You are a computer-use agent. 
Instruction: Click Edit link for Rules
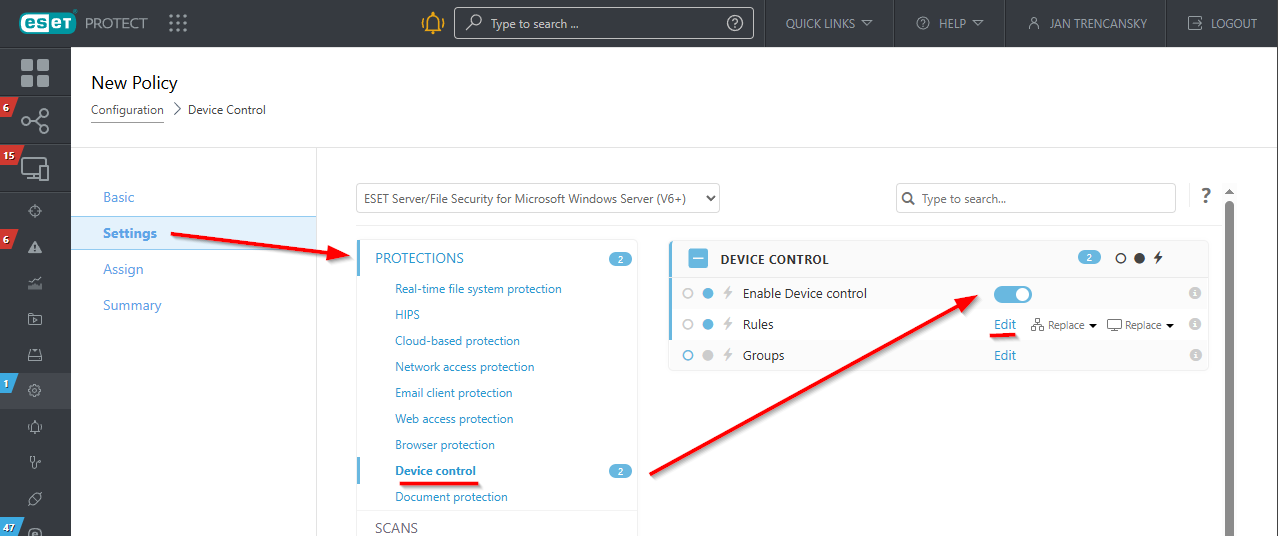[1005, 325]
